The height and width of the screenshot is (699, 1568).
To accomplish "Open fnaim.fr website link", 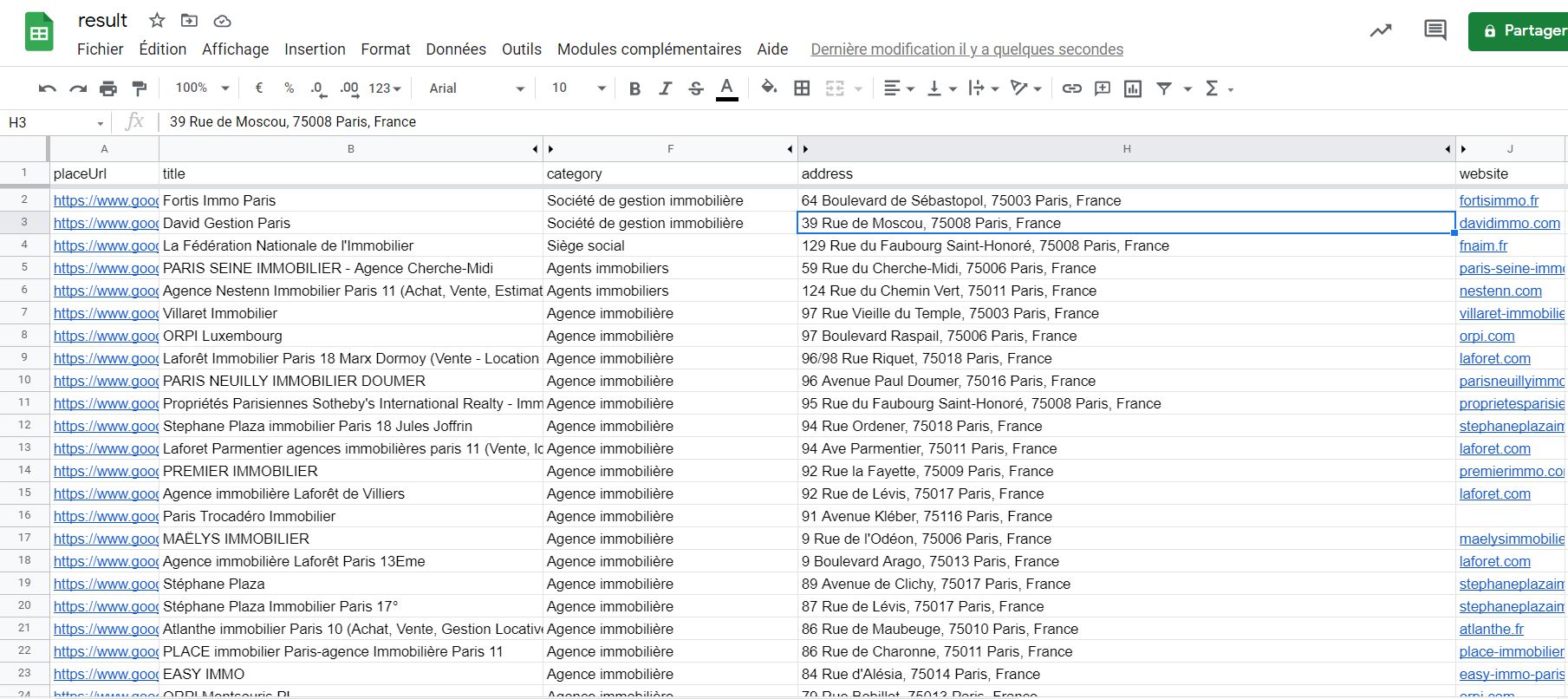I will pos(1483,245).
